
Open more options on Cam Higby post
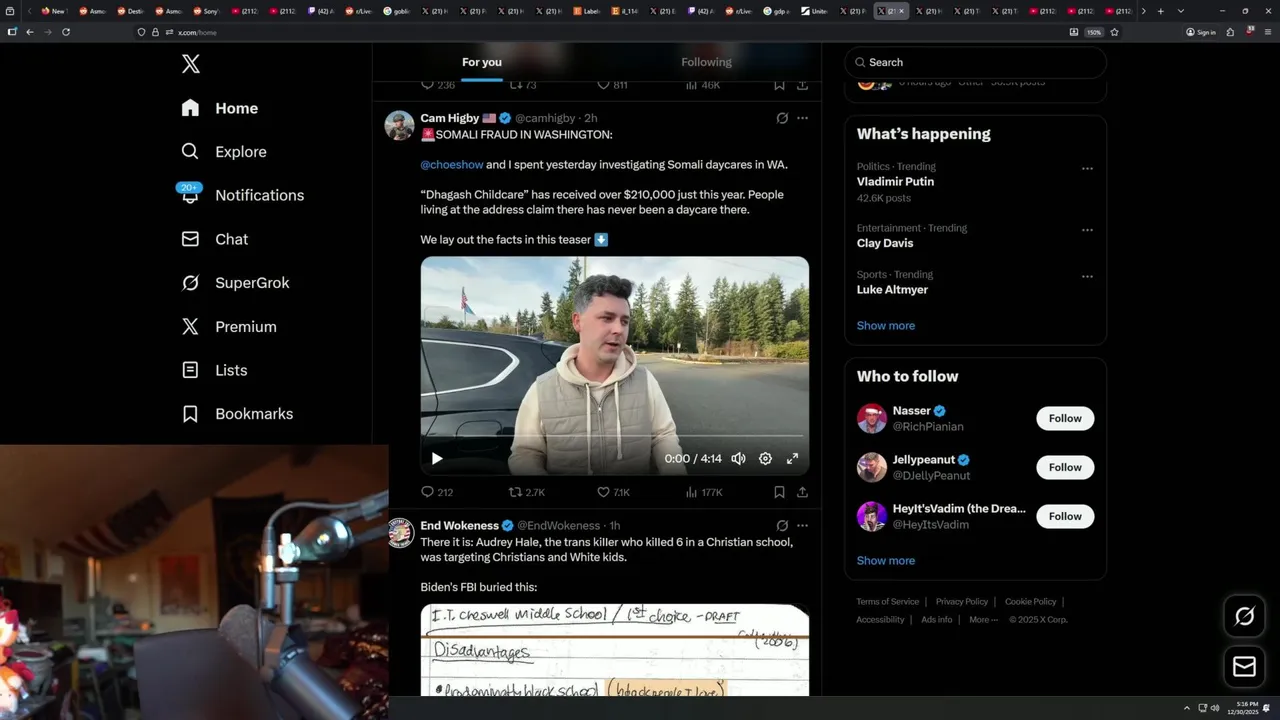802,118
